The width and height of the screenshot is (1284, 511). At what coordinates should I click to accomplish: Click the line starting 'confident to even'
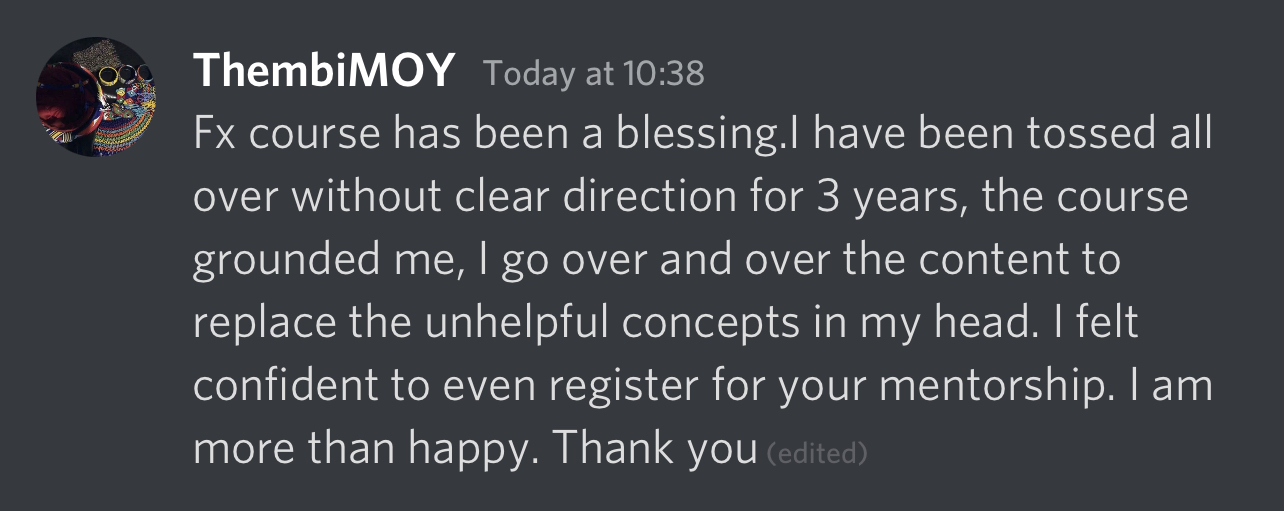pyautogui.click(x=702, y=388)
